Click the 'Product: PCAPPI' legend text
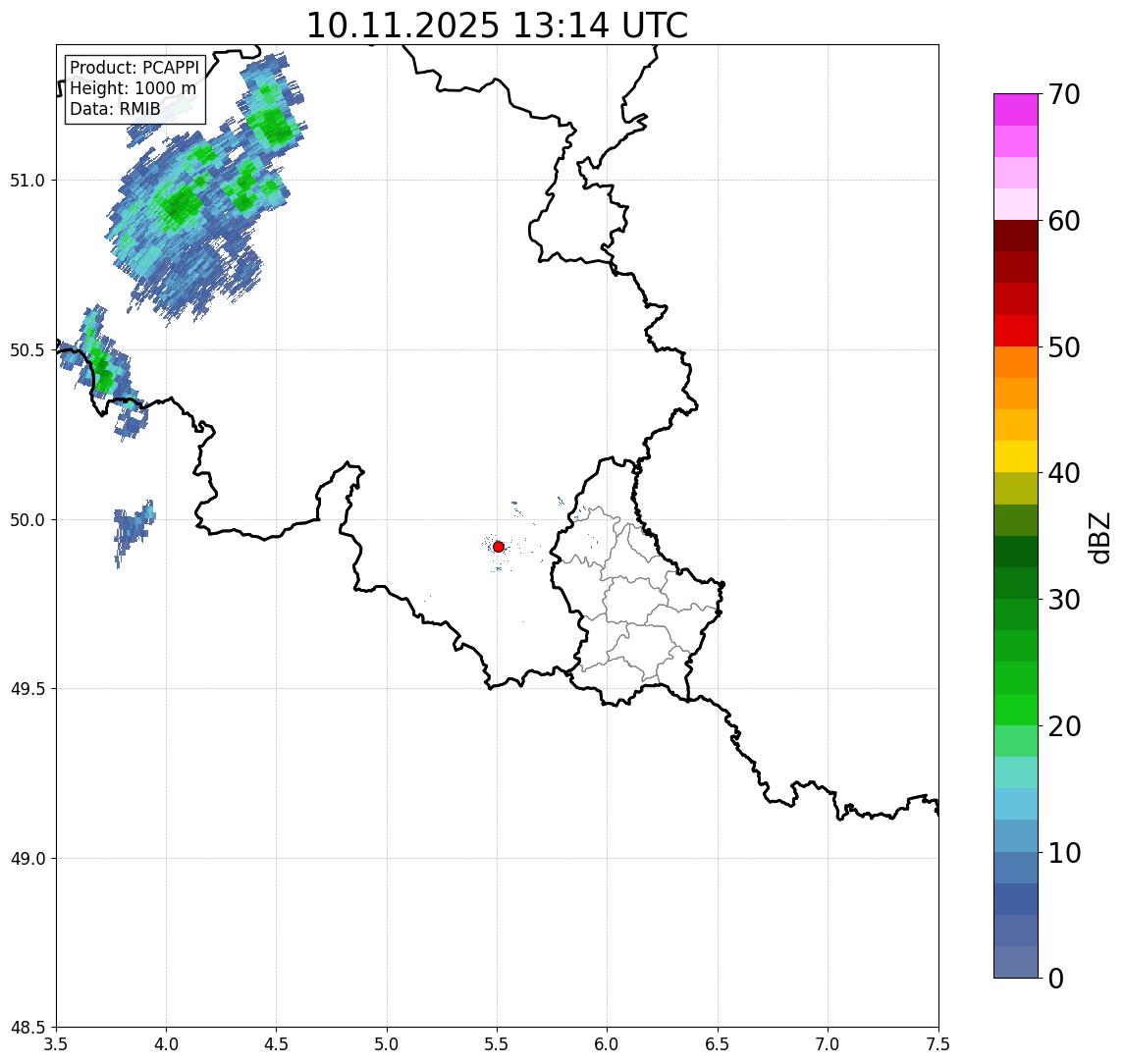 [134, 68]
